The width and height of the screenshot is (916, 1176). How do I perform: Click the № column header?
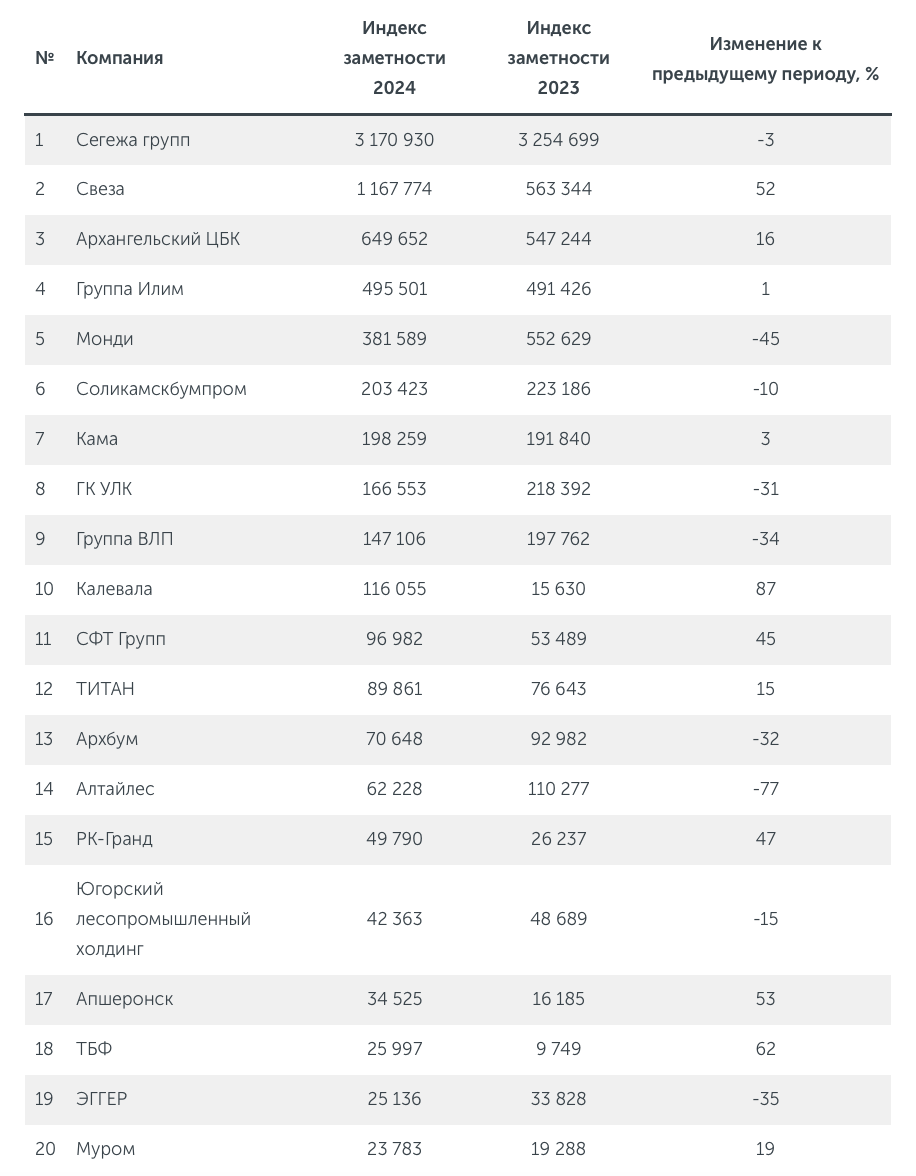tap(45, 58)
